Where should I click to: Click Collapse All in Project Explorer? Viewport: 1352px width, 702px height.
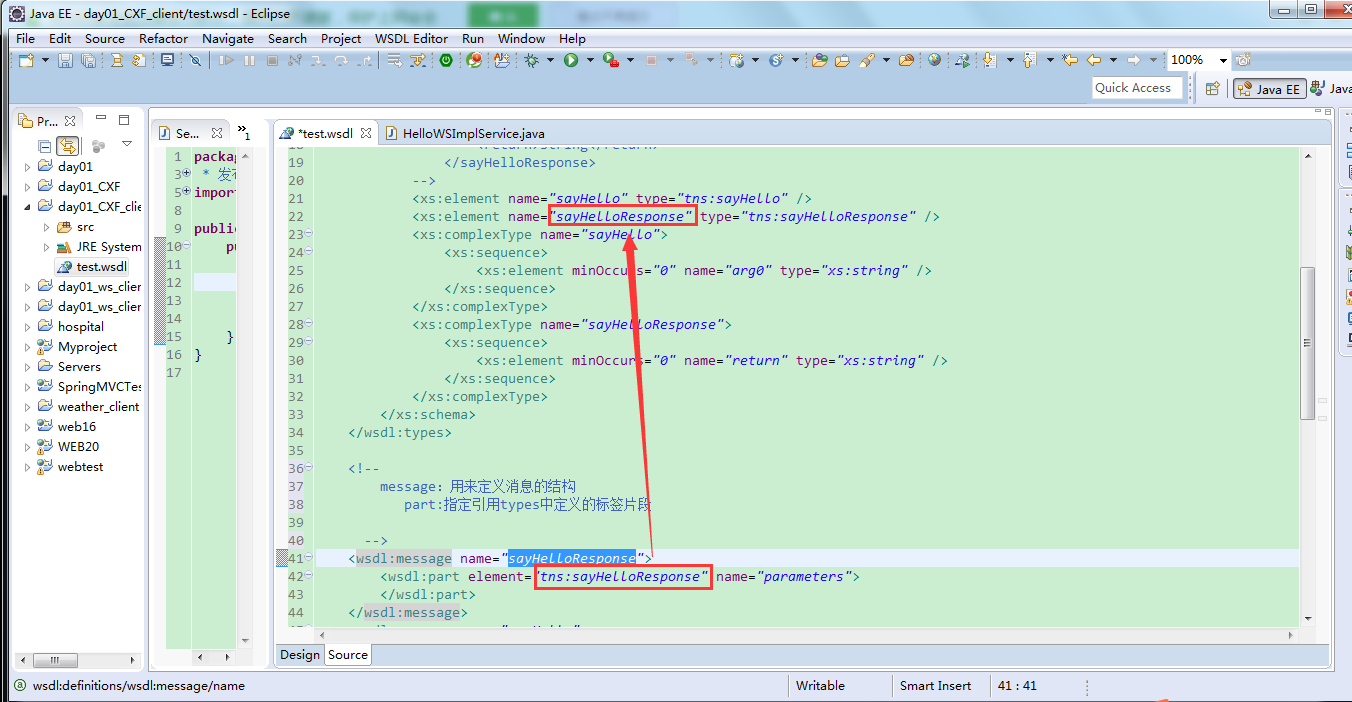tap(44, 146)
